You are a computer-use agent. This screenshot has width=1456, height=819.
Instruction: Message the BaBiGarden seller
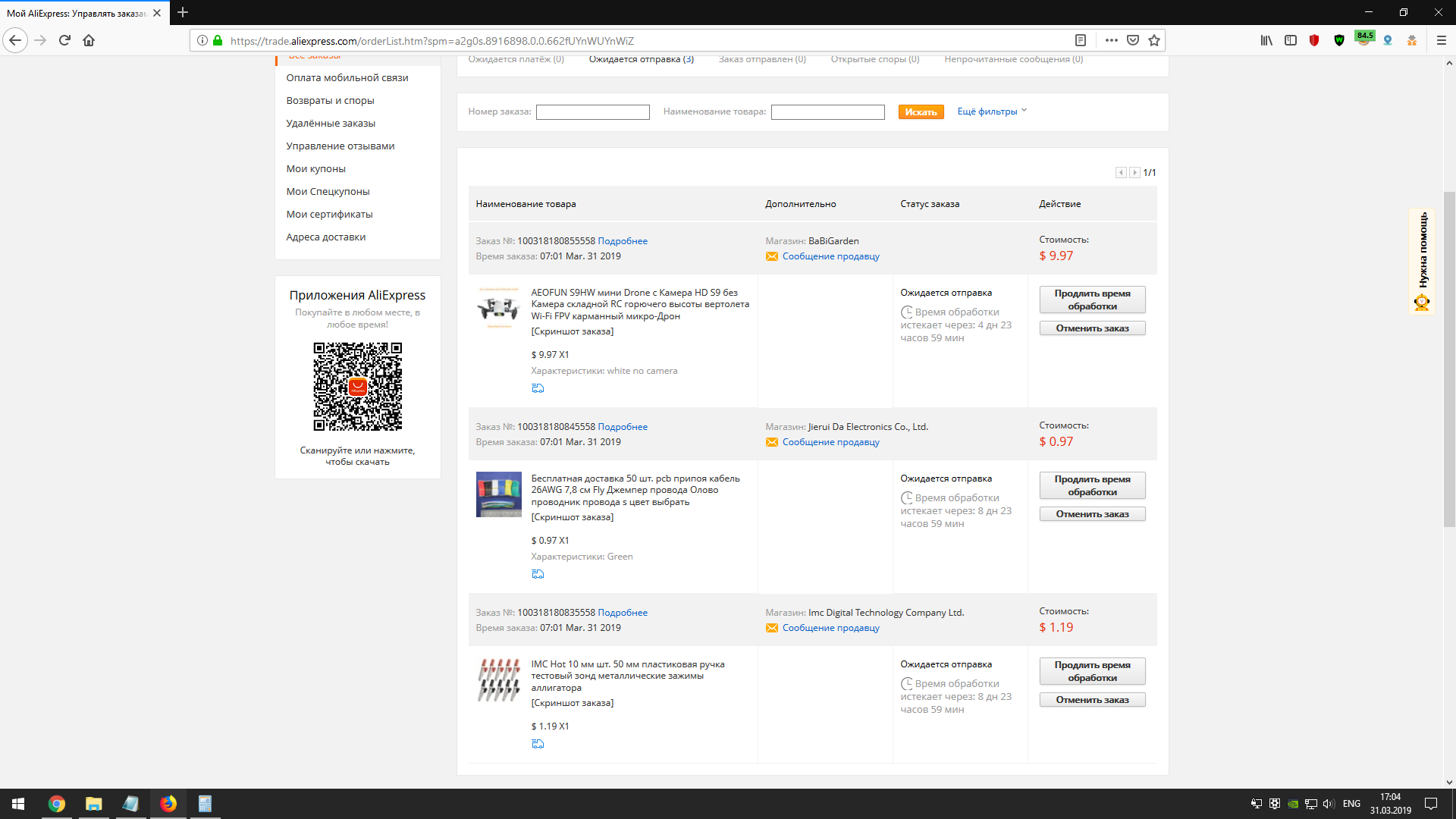(830, 256)
